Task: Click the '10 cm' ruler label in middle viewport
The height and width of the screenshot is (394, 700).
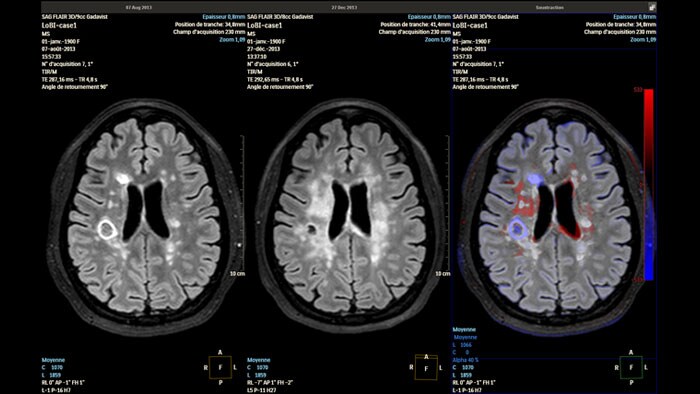Action: pyautogui.click(x=442, y=274)
